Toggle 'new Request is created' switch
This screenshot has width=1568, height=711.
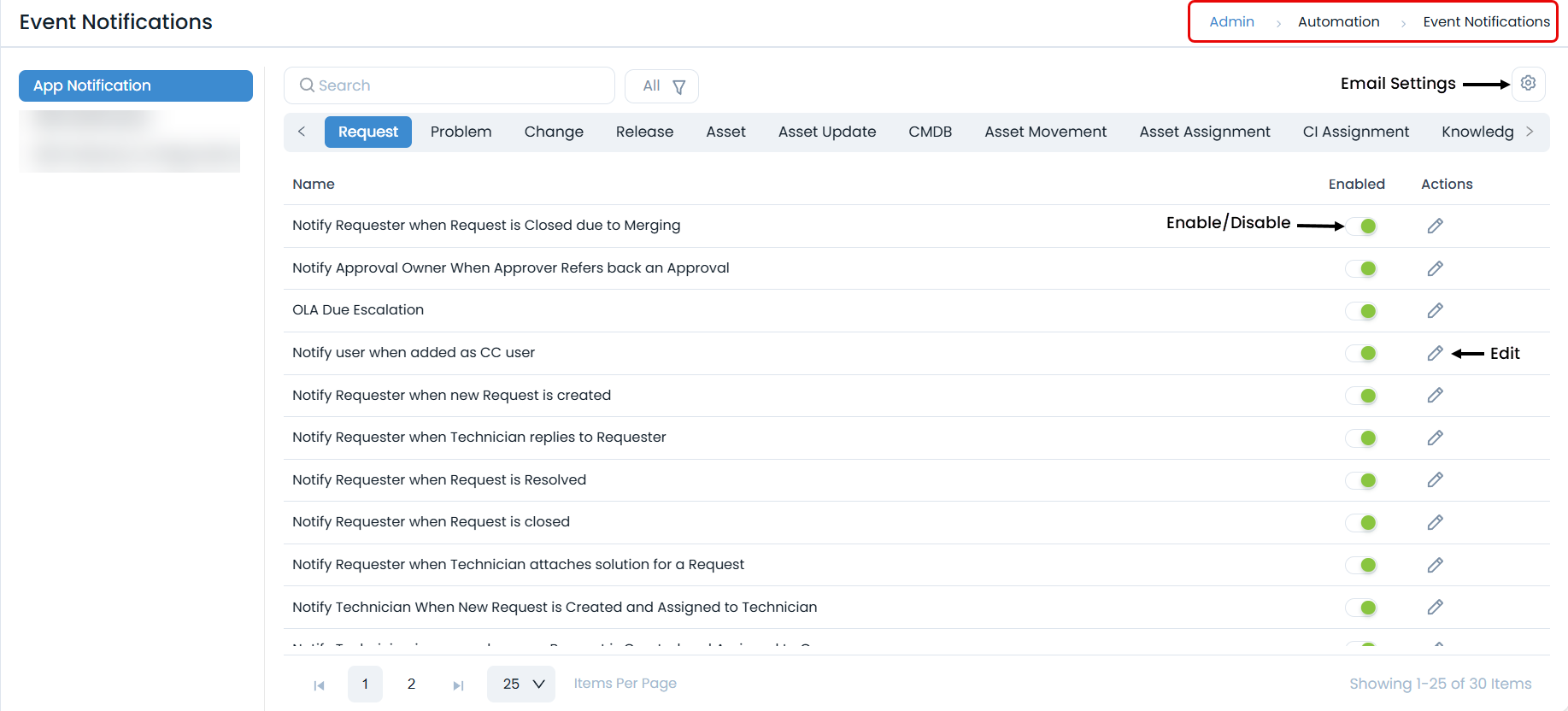pyautogui.click(x=1361, y=396)
